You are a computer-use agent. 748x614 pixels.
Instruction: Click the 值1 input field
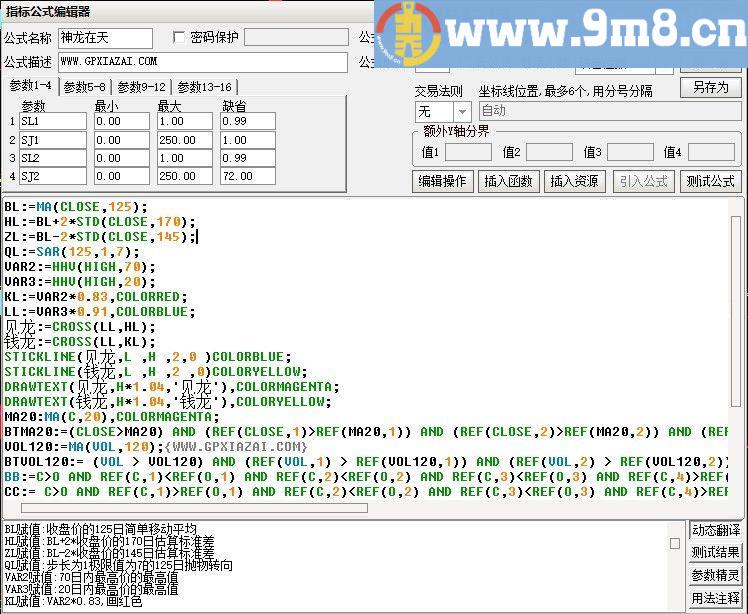(x=468, y=153)
